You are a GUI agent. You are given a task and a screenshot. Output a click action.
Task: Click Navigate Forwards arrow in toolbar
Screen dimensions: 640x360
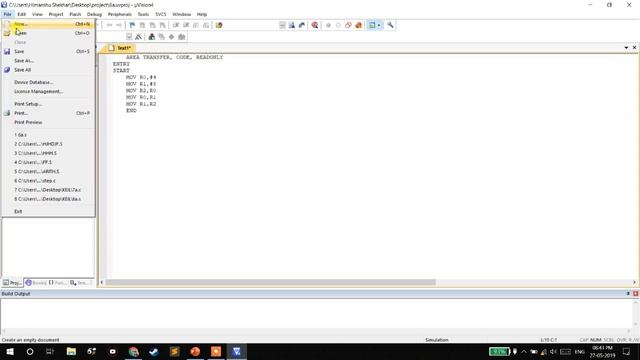pos(119,25)
